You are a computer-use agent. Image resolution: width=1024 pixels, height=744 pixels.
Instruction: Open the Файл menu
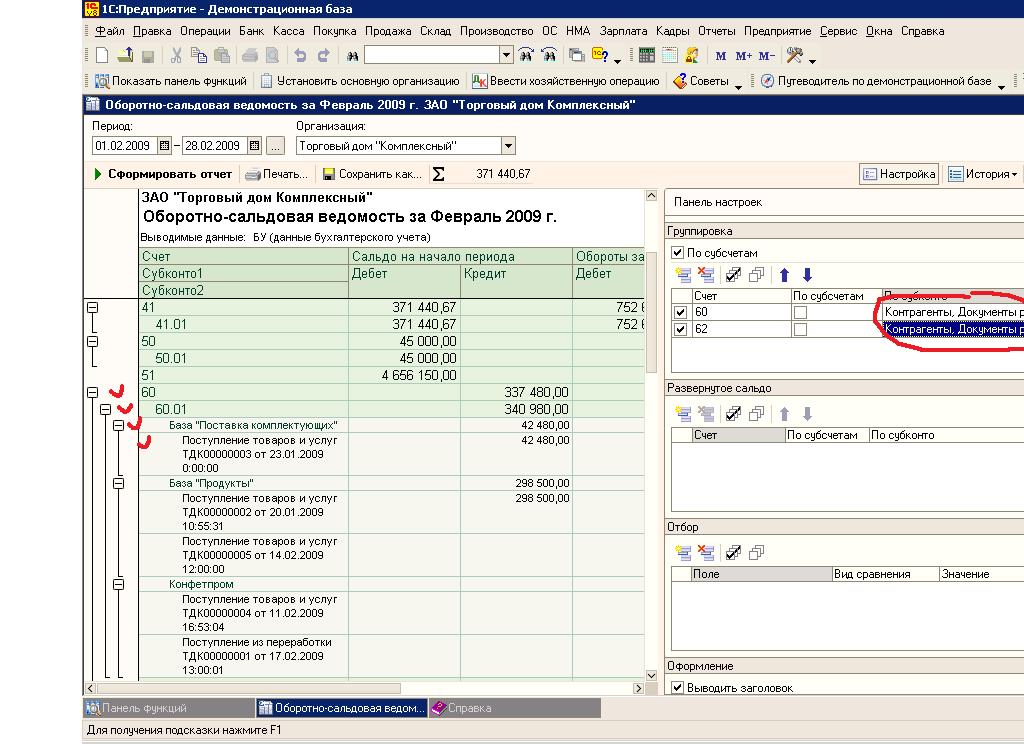point(109,31)
